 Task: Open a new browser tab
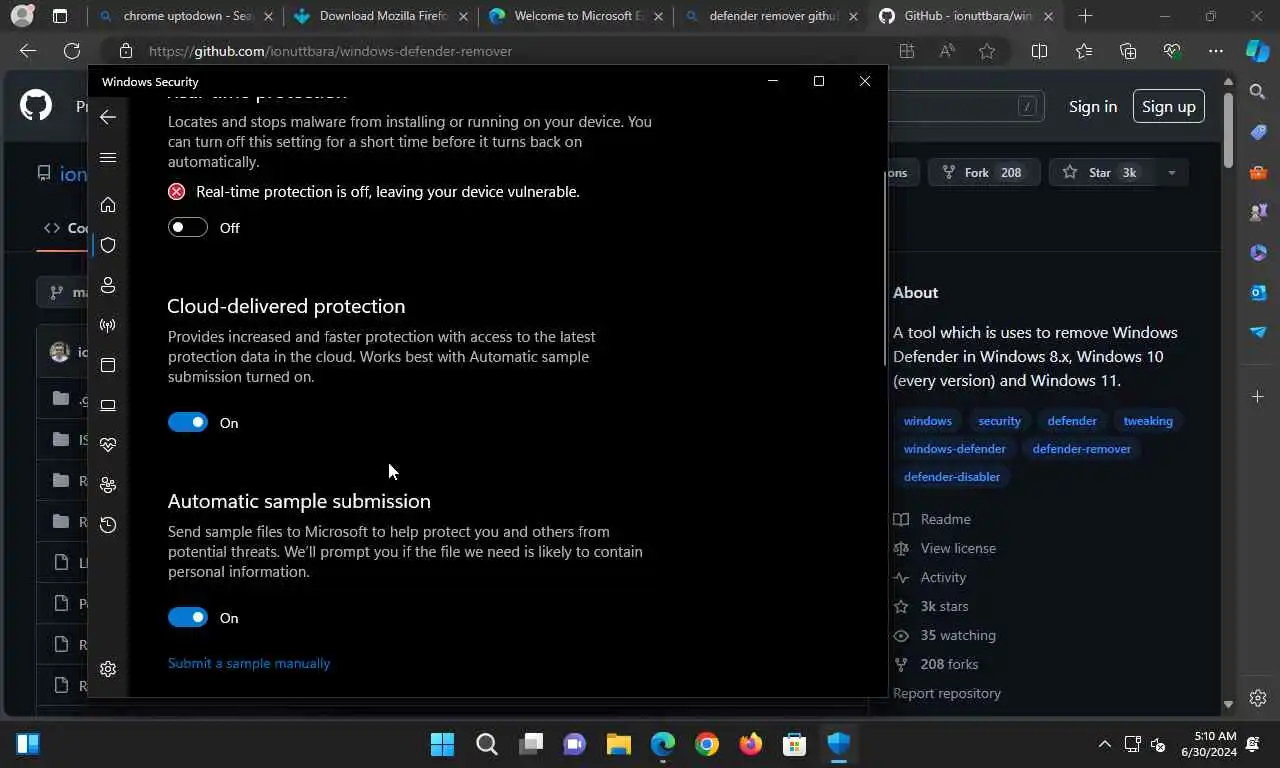click(1085, 16)
